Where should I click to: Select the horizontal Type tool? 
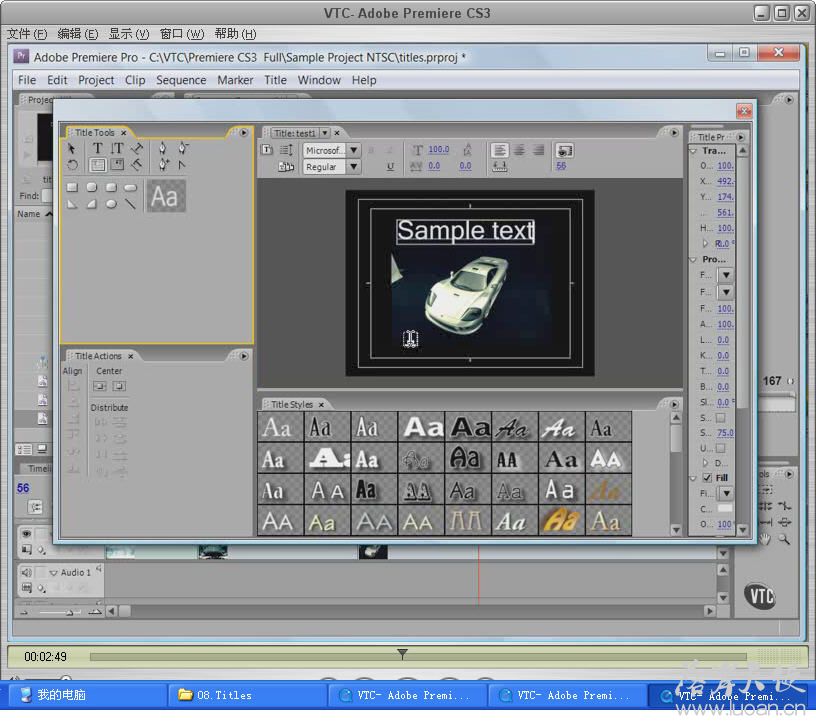[x=97, y=149]
